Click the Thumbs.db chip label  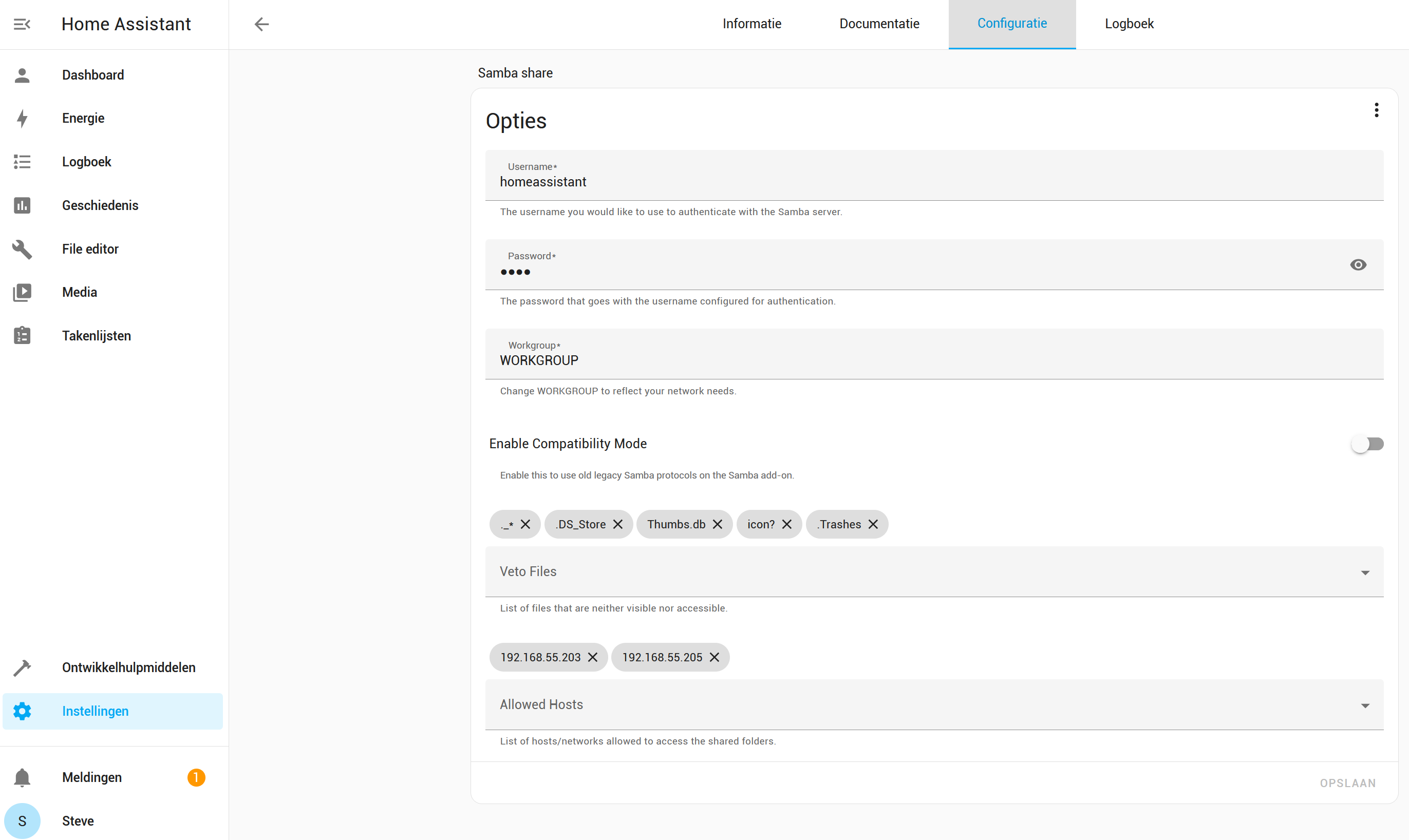point(676,524)
